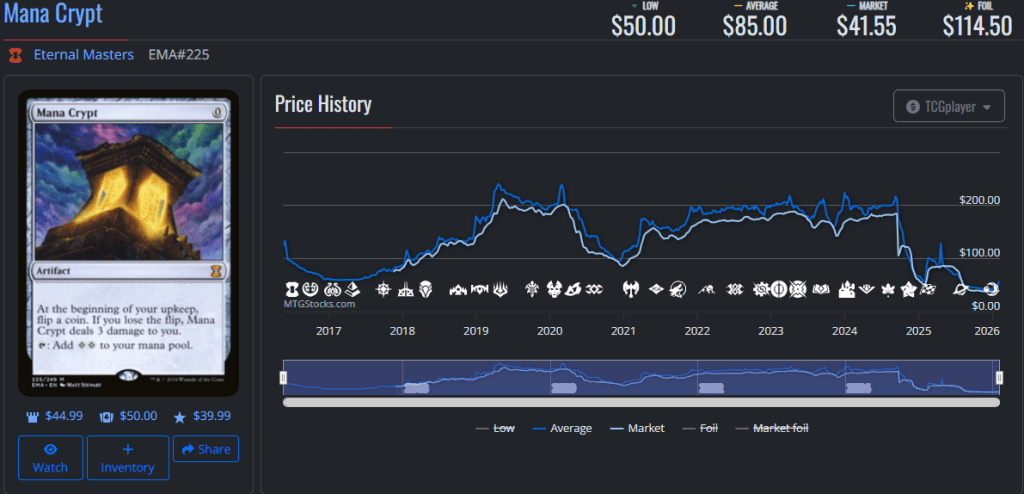Open the Eternal Masters set page

[83, 55]
